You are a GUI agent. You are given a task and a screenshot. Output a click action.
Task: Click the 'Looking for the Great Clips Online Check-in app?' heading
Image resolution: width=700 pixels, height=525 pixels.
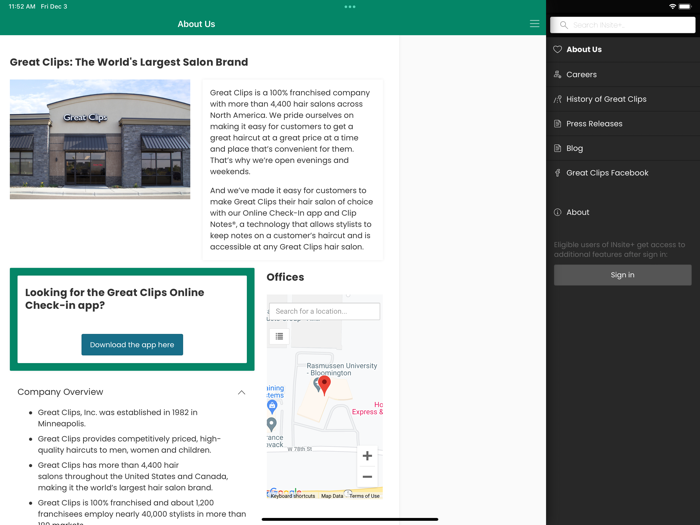[x=115, y=299]
